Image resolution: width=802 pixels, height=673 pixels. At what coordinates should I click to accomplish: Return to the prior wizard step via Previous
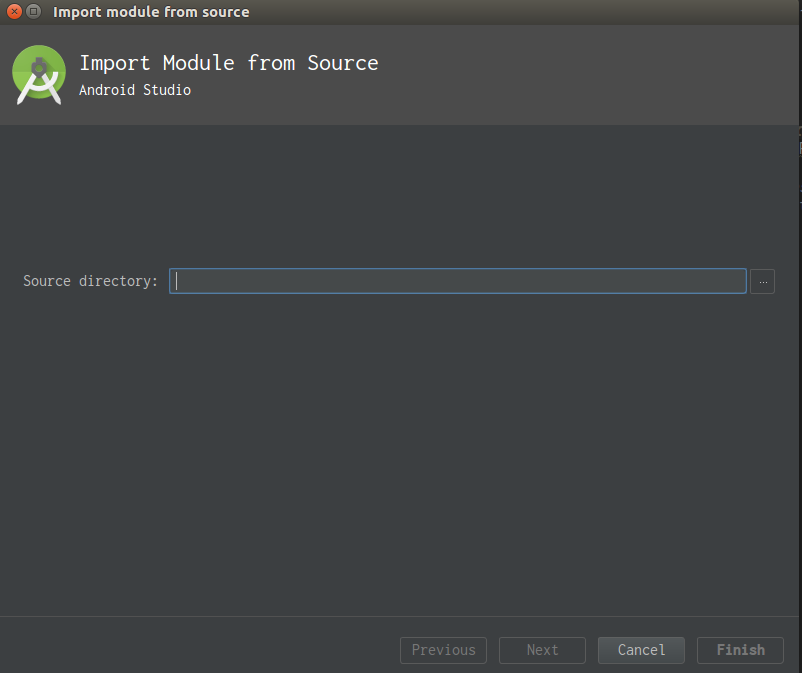(x=443, y=650)
